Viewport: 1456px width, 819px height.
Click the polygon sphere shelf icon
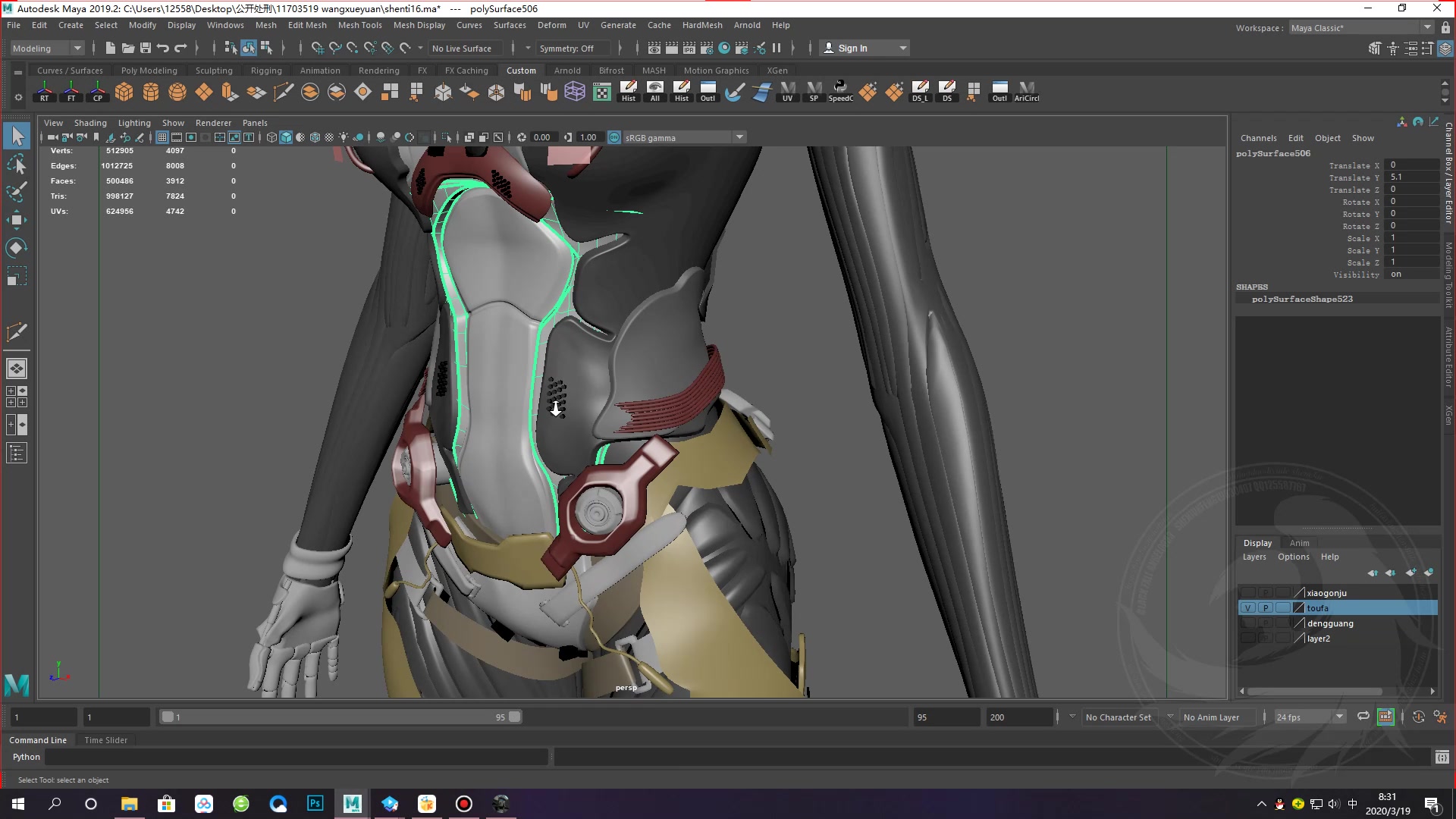pos(177,92)
